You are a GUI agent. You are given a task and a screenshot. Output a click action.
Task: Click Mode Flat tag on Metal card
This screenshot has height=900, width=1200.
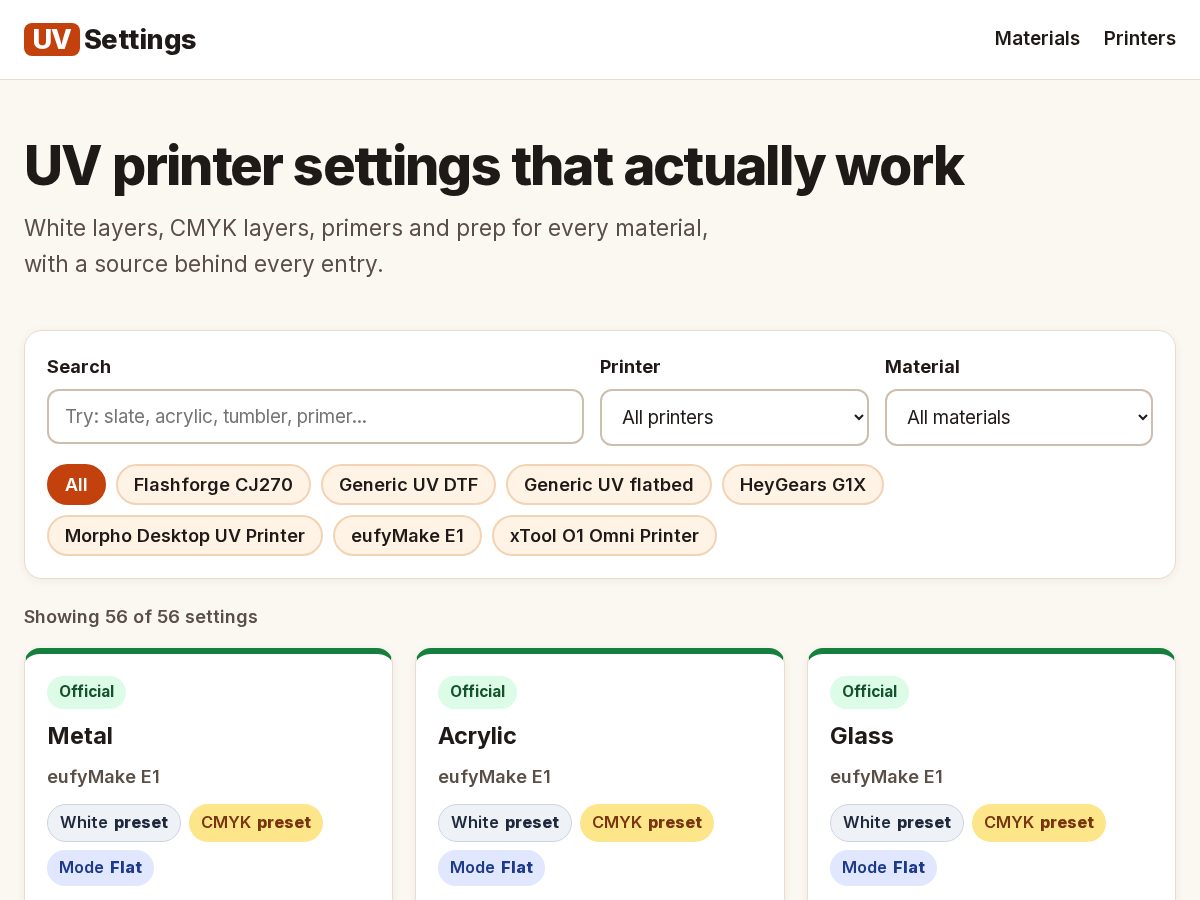[100, 868]
